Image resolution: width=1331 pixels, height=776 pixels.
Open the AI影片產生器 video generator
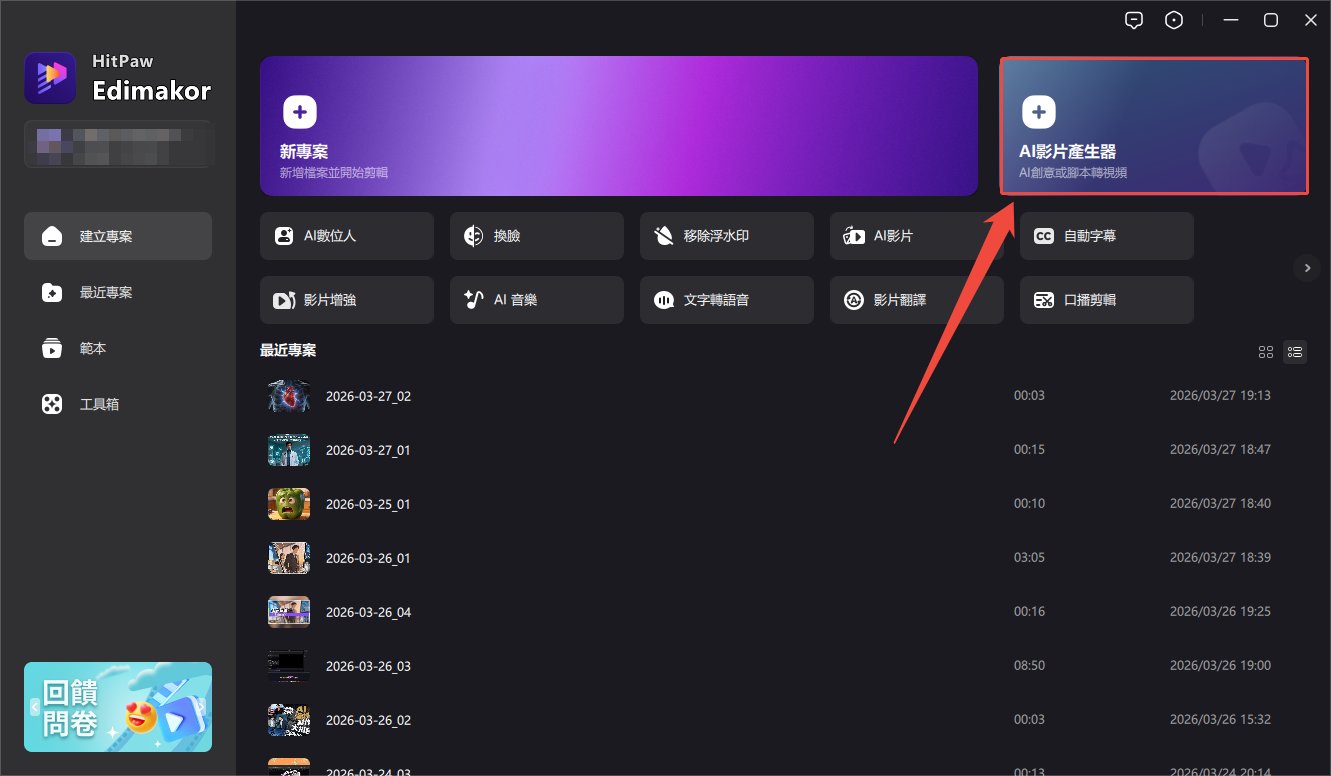pos(1153,125)
